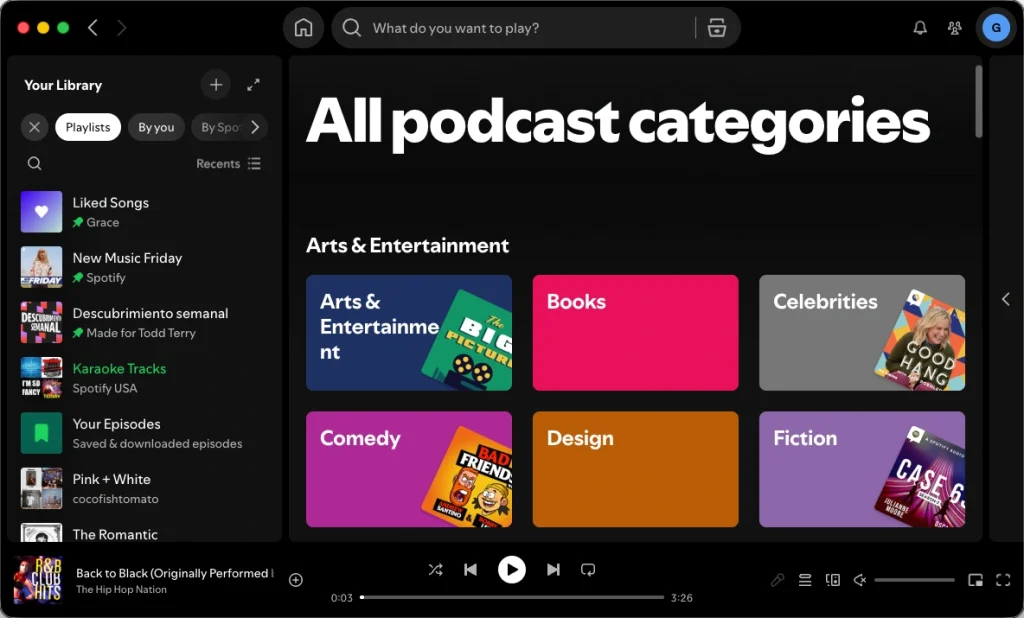
Task: Open the Queue icon
Action: pos(805,580)
